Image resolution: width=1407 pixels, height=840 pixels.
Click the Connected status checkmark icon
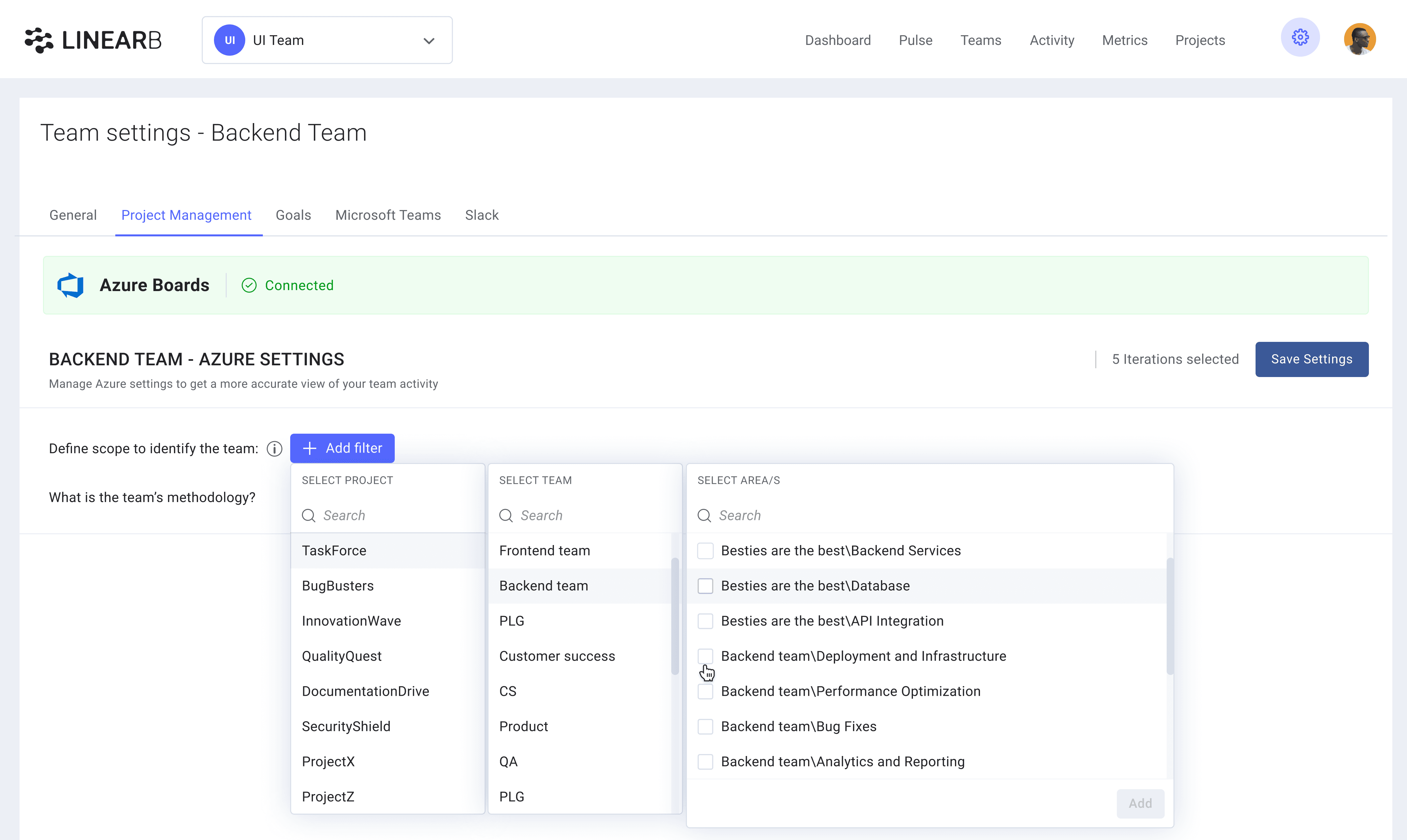pos(249,285)
